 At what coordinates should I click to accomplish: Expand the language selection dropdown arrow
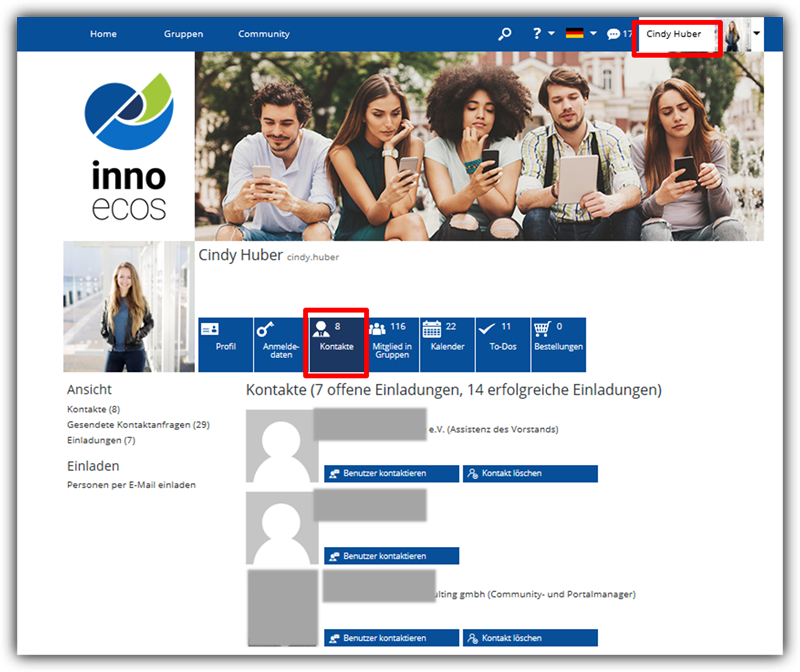coord(592,34)
